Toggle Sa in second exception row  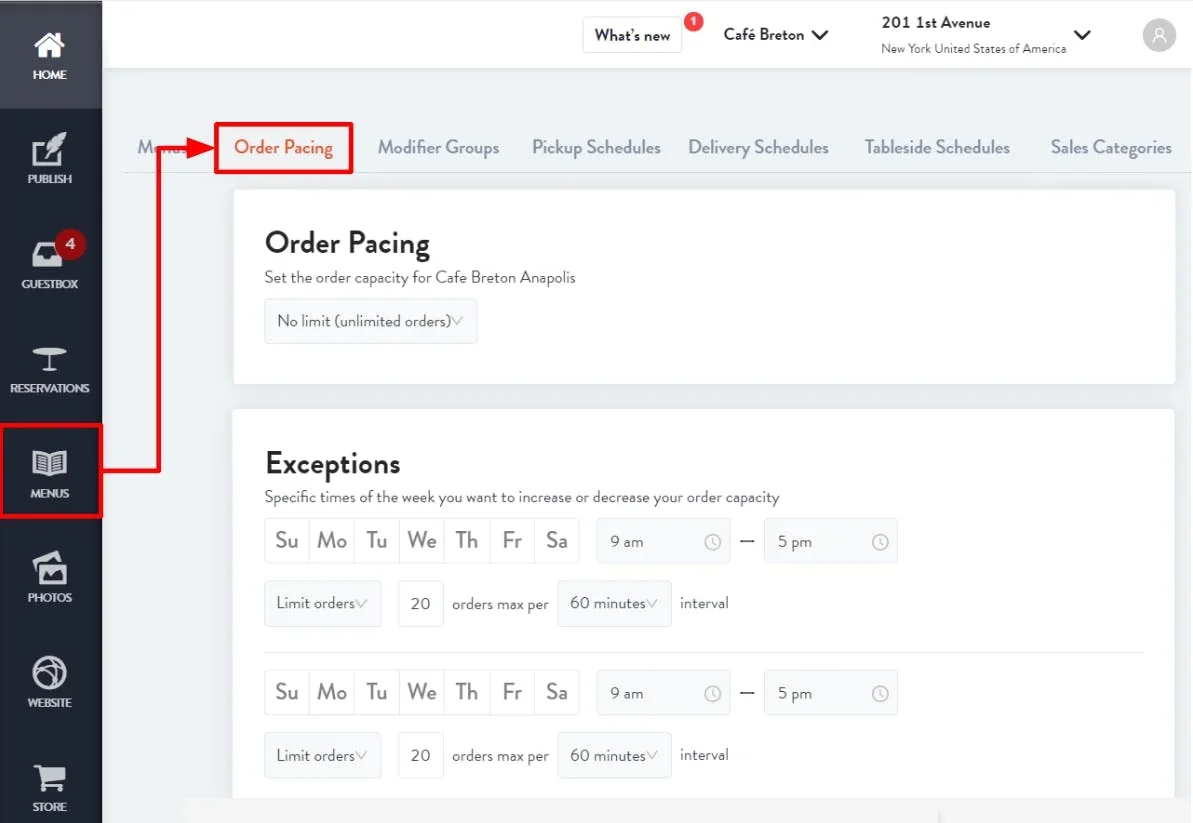click(557, 692)
